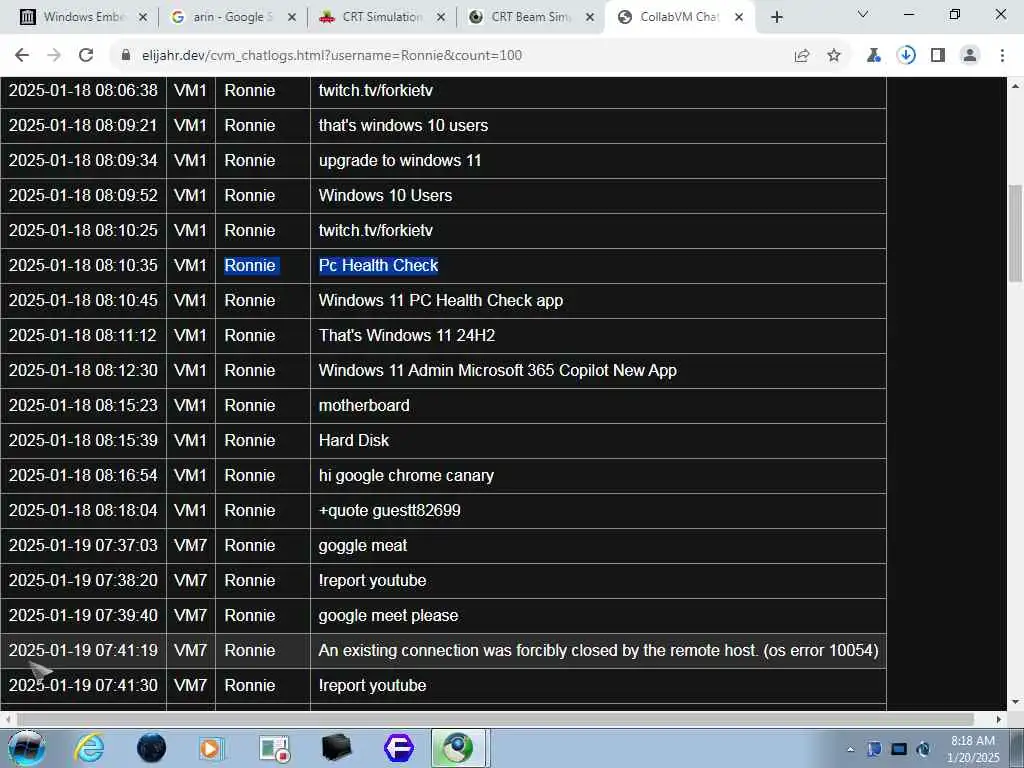
Task: Click the 'Pc Health Check' highlighted message
Action: (378, 265)
